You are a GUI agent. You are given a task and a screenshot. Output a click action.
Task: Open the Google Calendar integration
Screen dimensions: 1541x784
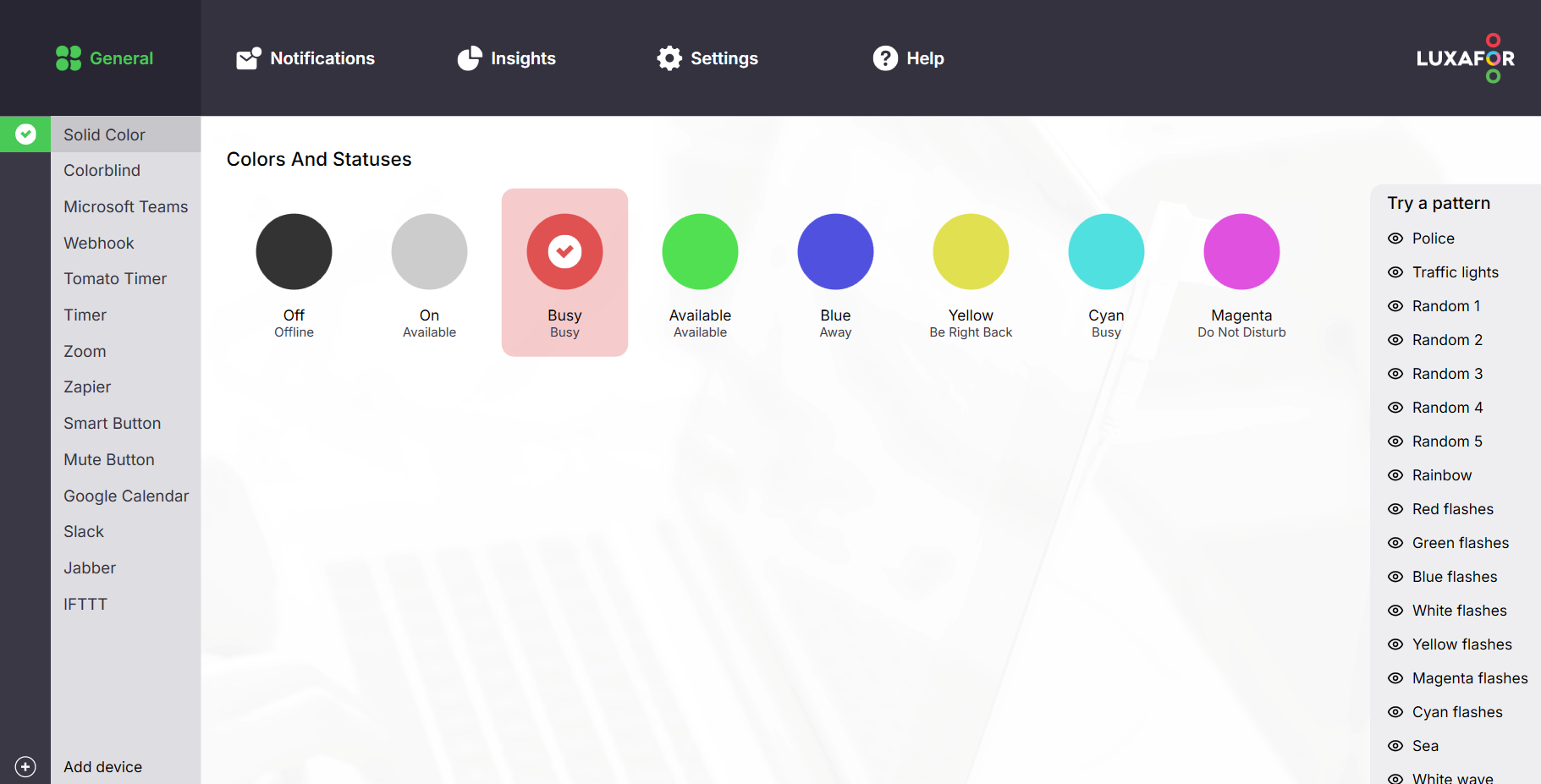coord(125,496)
